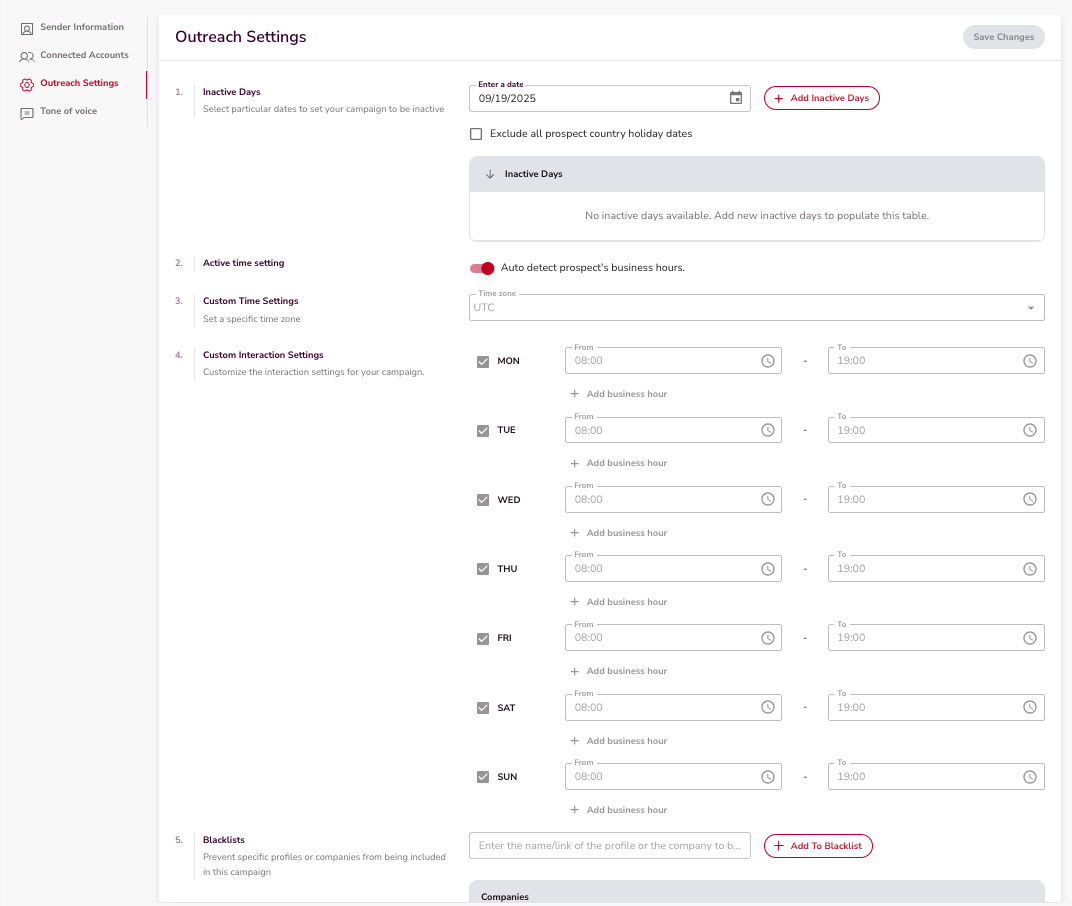
Task: Enable Exclude all prospect country holiday dates
Action: click(476, 134)
